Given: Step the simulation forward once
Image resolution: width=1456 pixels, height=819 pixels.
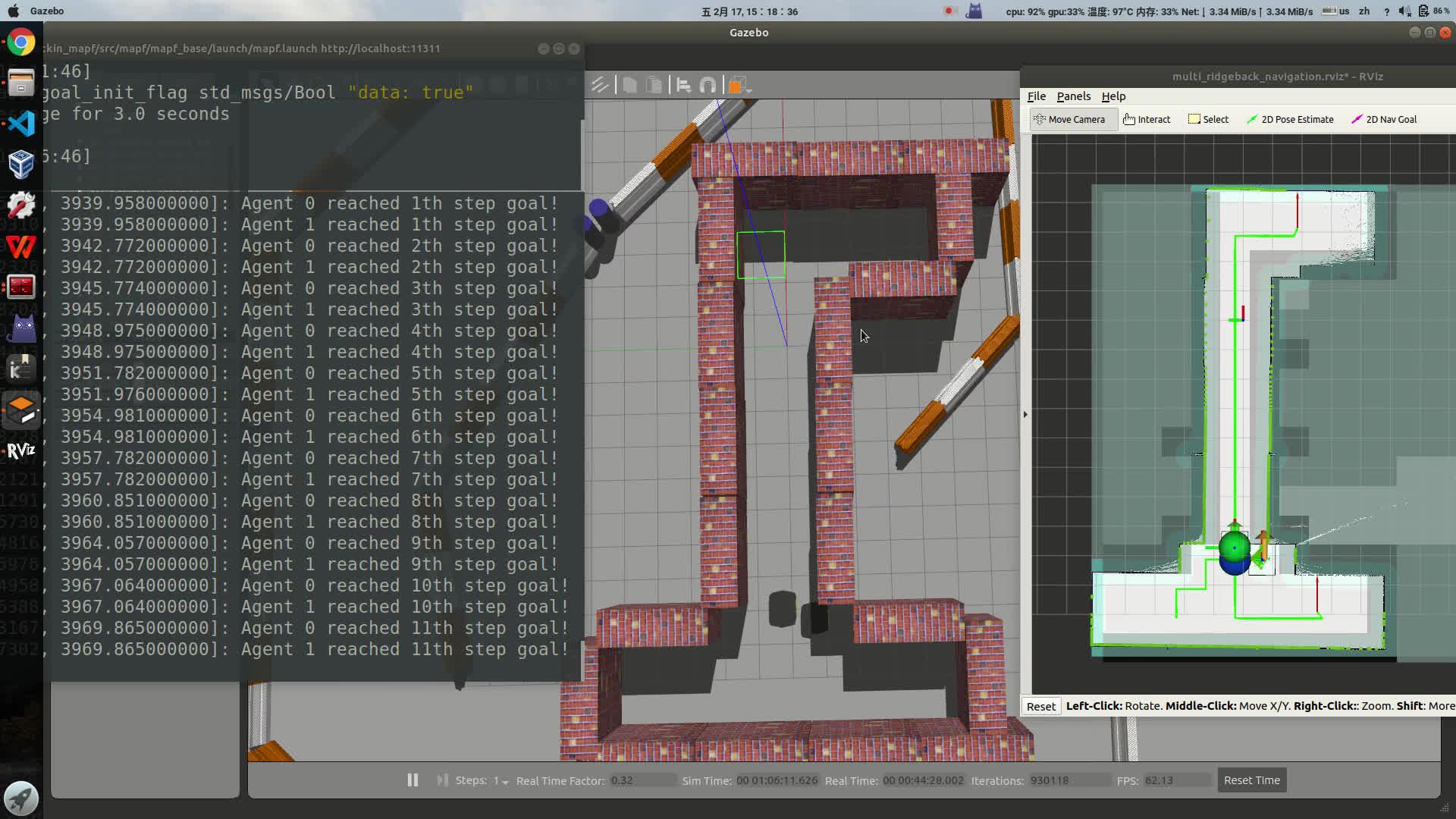Looking at the screenshot, I should (442, 780).
